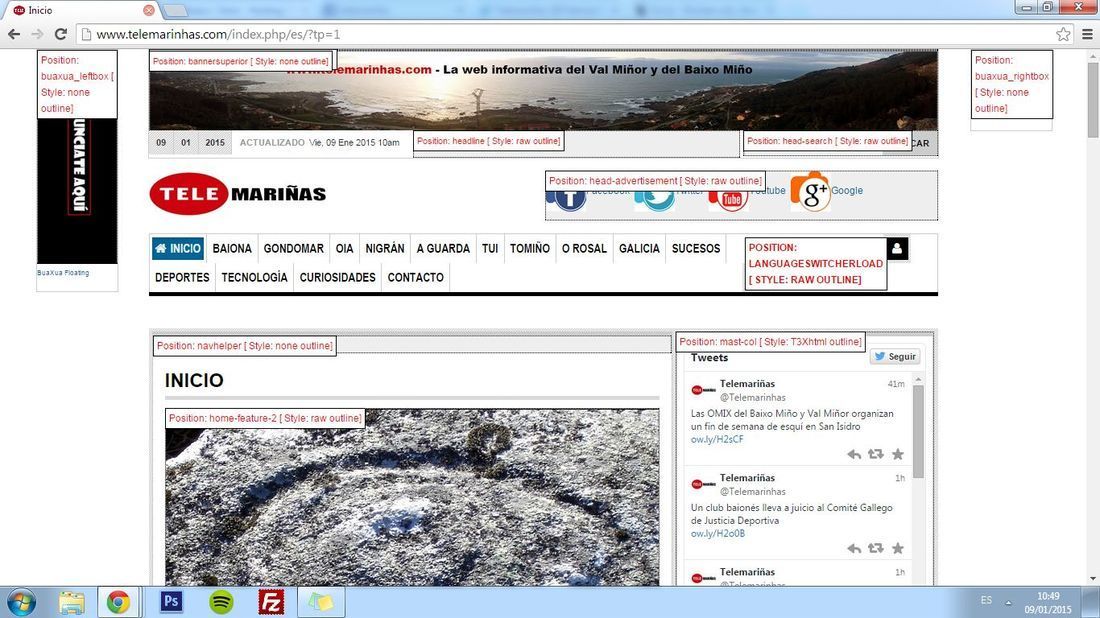The image size is (1100, 618).
Task: Open Windows Explorer from the taskbar
Action: pos(72,602)
